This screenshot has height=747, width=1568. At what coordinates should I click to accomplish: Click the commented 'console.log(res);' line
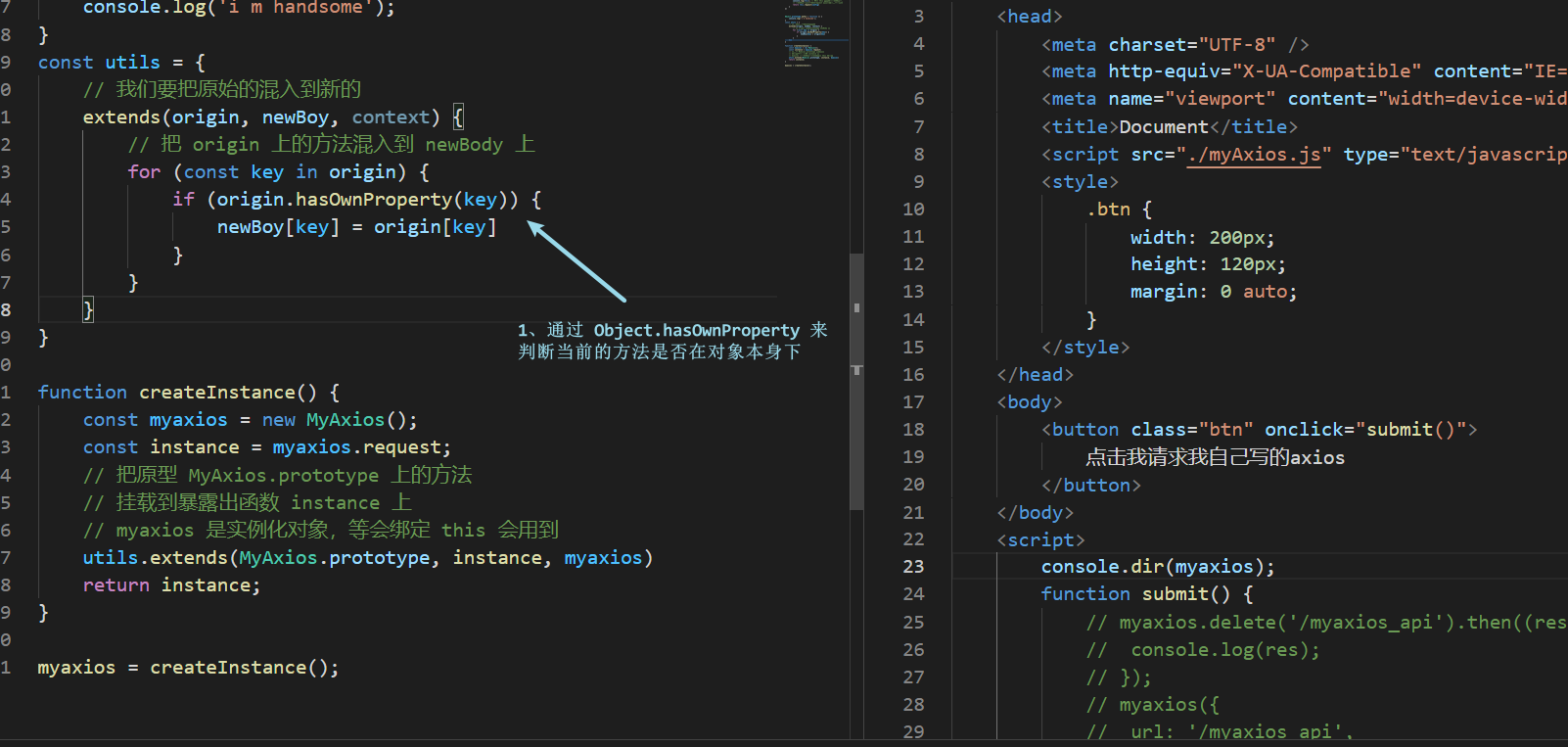pyautogui.click(x=1204, y=649)
